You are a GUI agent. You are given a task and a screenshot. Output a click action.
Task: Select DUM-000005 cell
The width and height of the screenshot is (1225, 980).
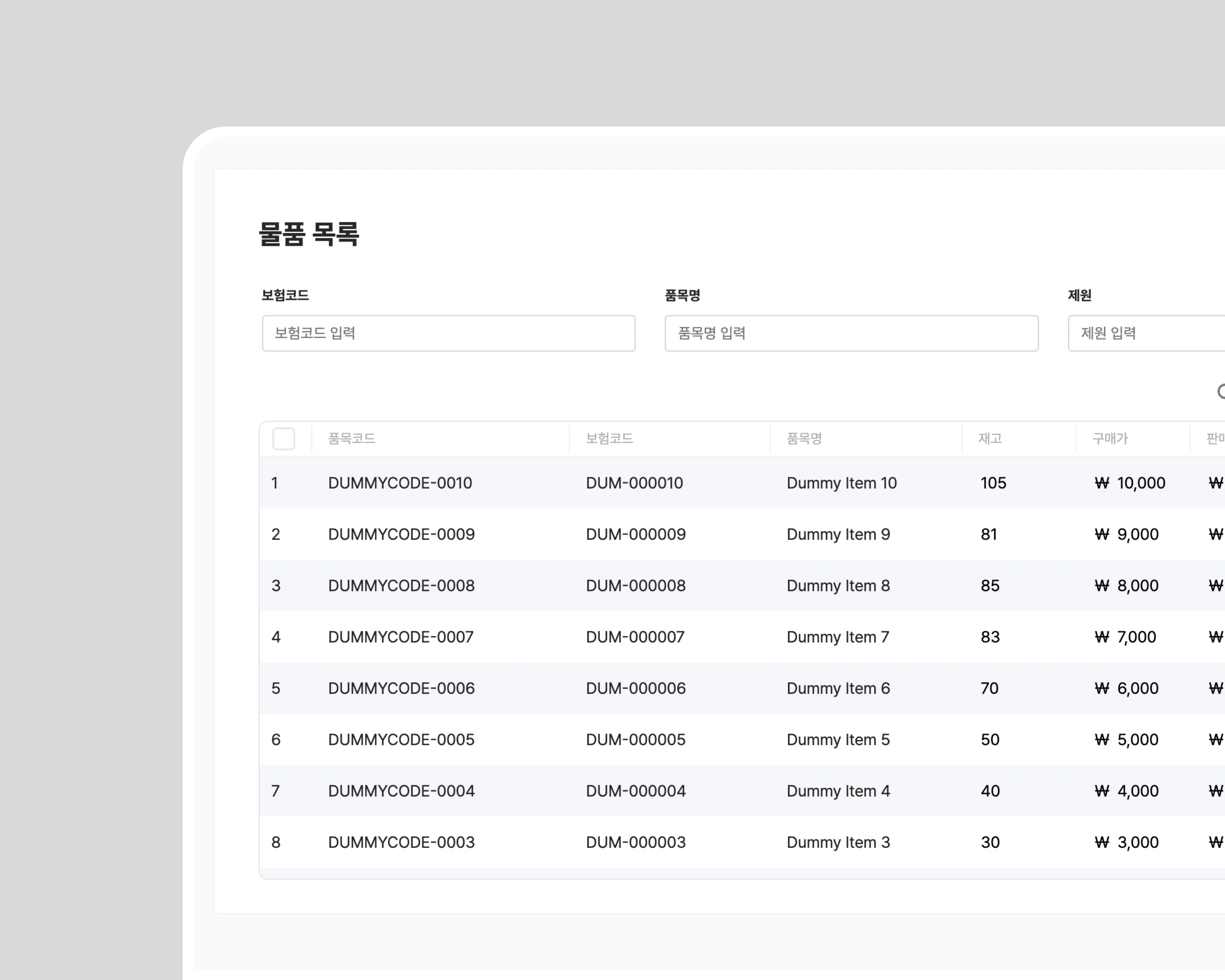pyautogui.click(x=636, y=739)
